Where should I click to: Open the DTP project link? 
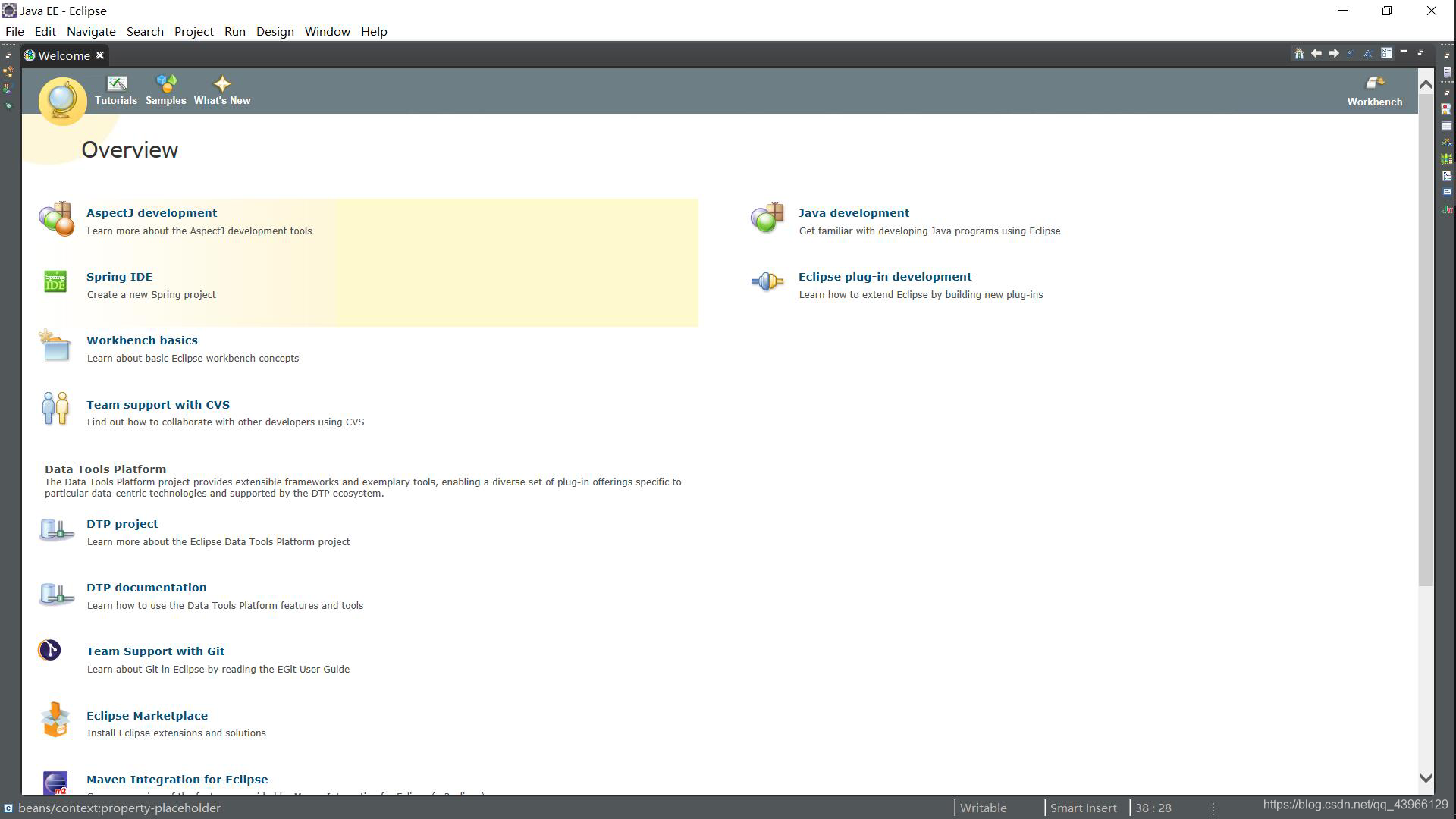click(122, 524)
